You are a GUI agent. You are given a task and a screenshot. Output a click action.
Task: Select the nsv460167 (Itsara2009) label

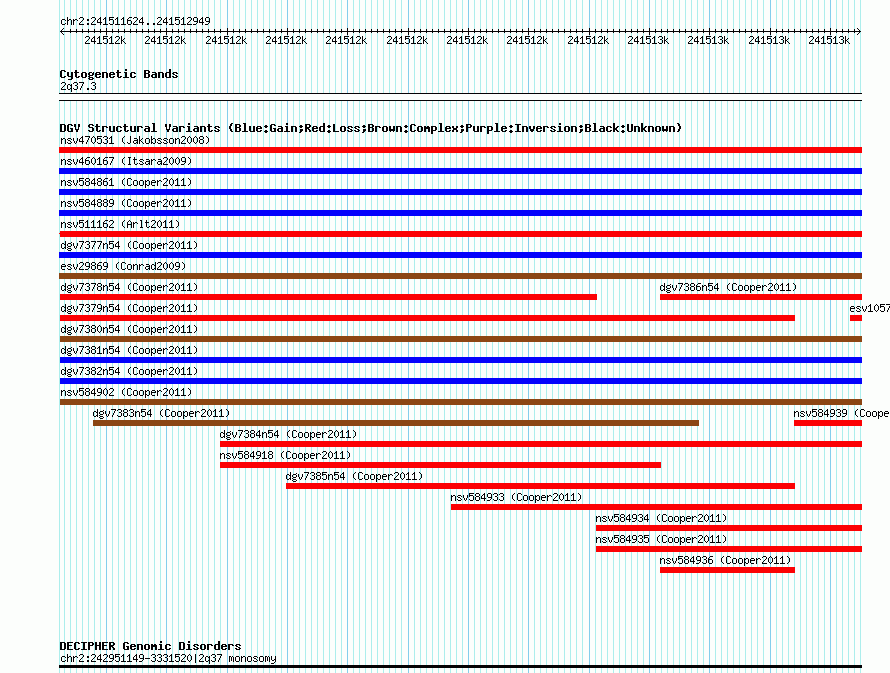coord(126,161)
